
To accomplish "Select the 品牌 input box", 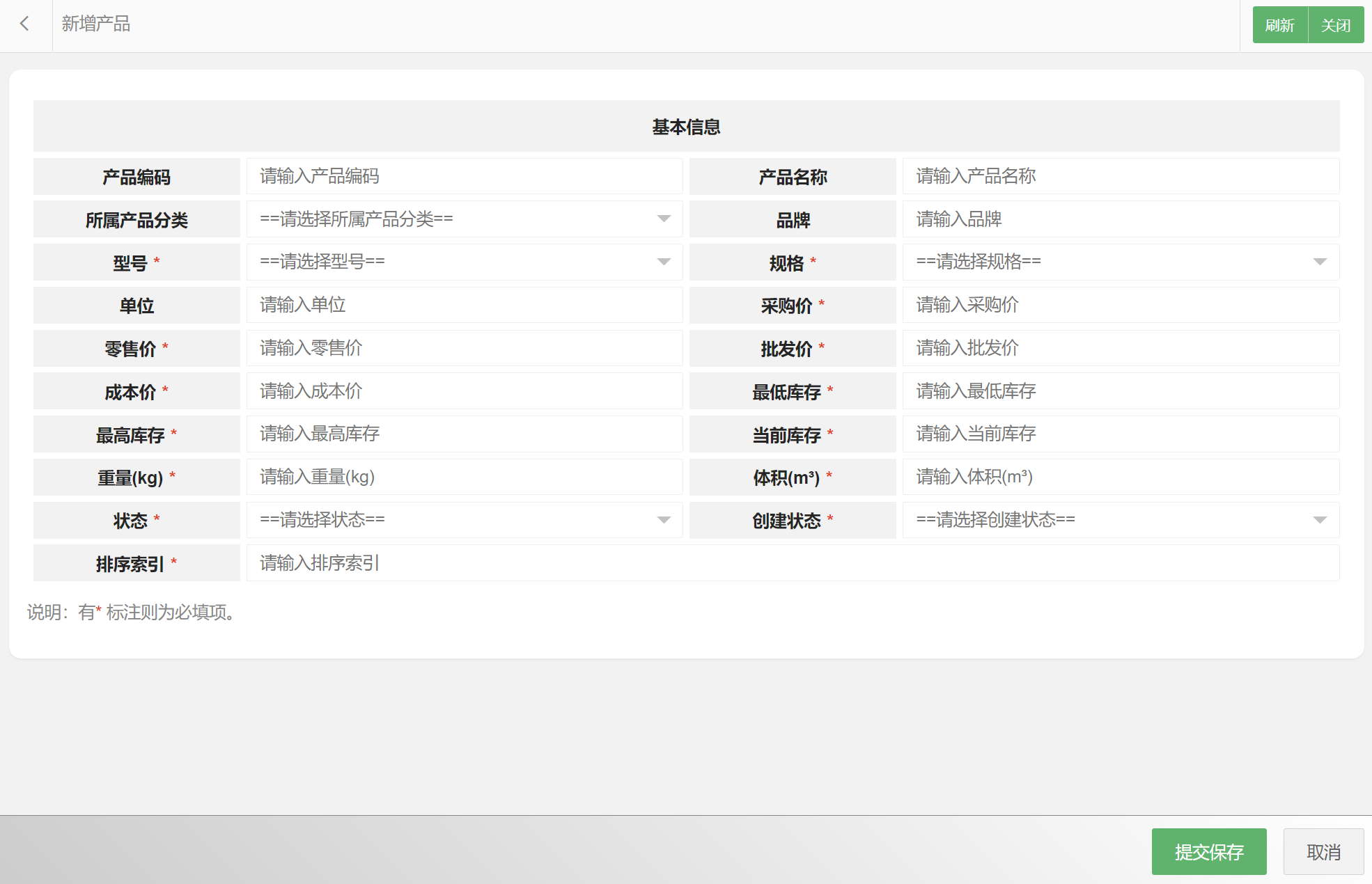I will 1120,219.
